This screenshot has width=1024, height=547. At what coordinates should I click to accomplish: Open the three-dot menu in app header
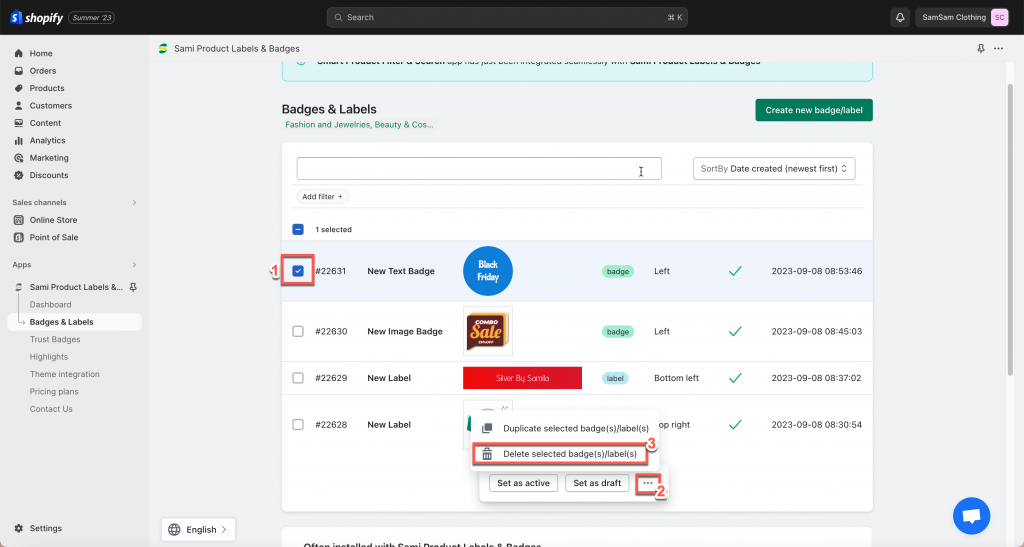point(999,48)
